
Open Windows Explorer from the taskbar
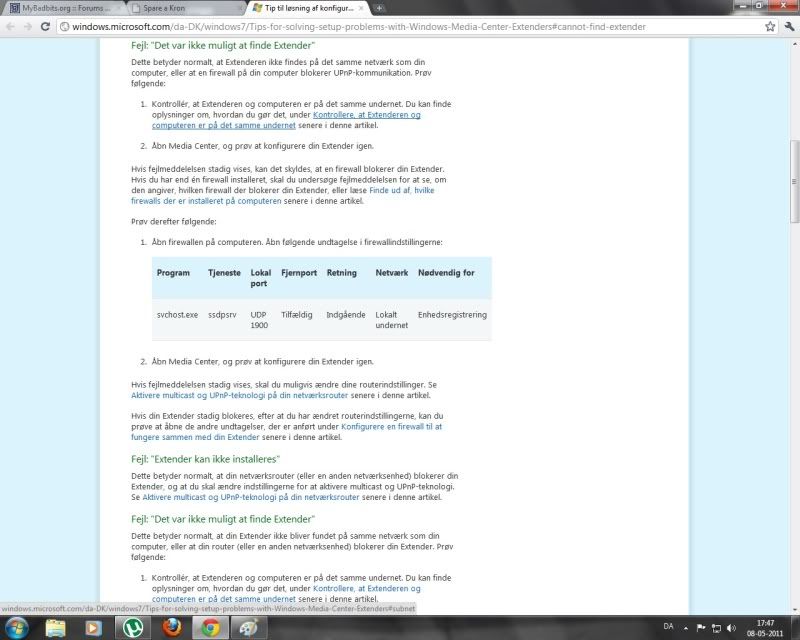[55, 628]
